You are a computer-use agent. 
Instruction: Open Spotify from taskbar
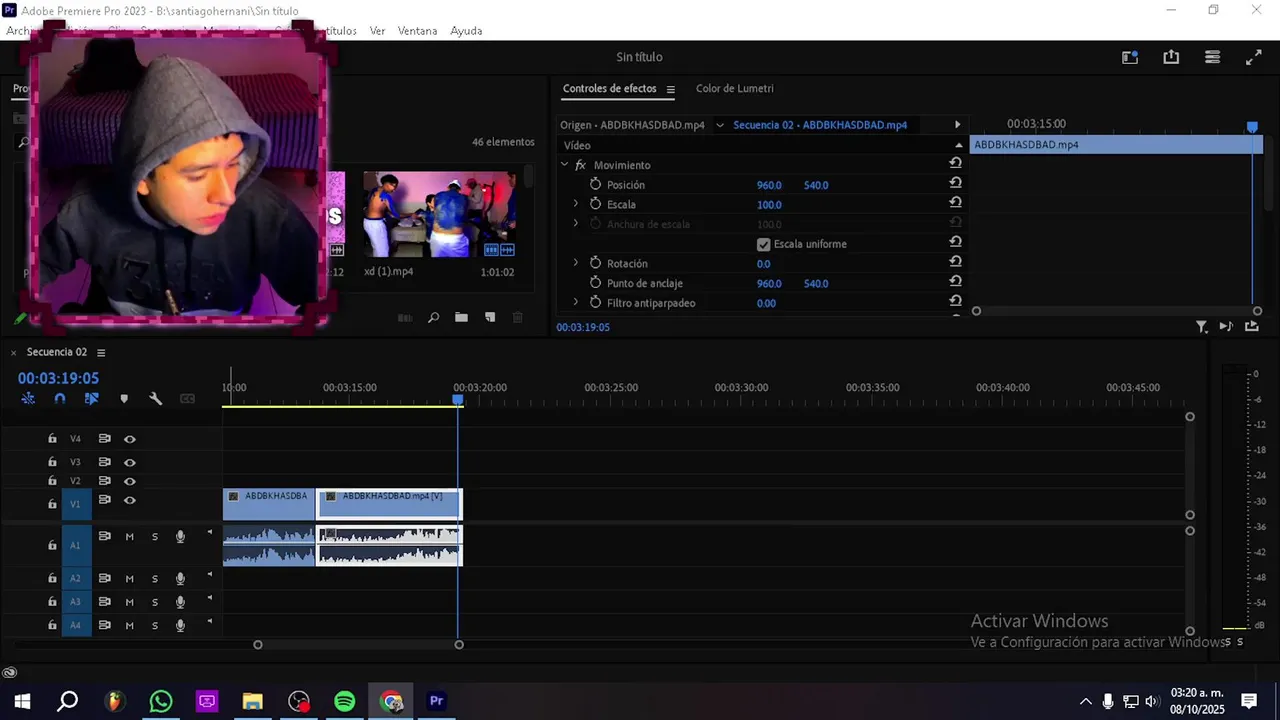click(345, 701)
